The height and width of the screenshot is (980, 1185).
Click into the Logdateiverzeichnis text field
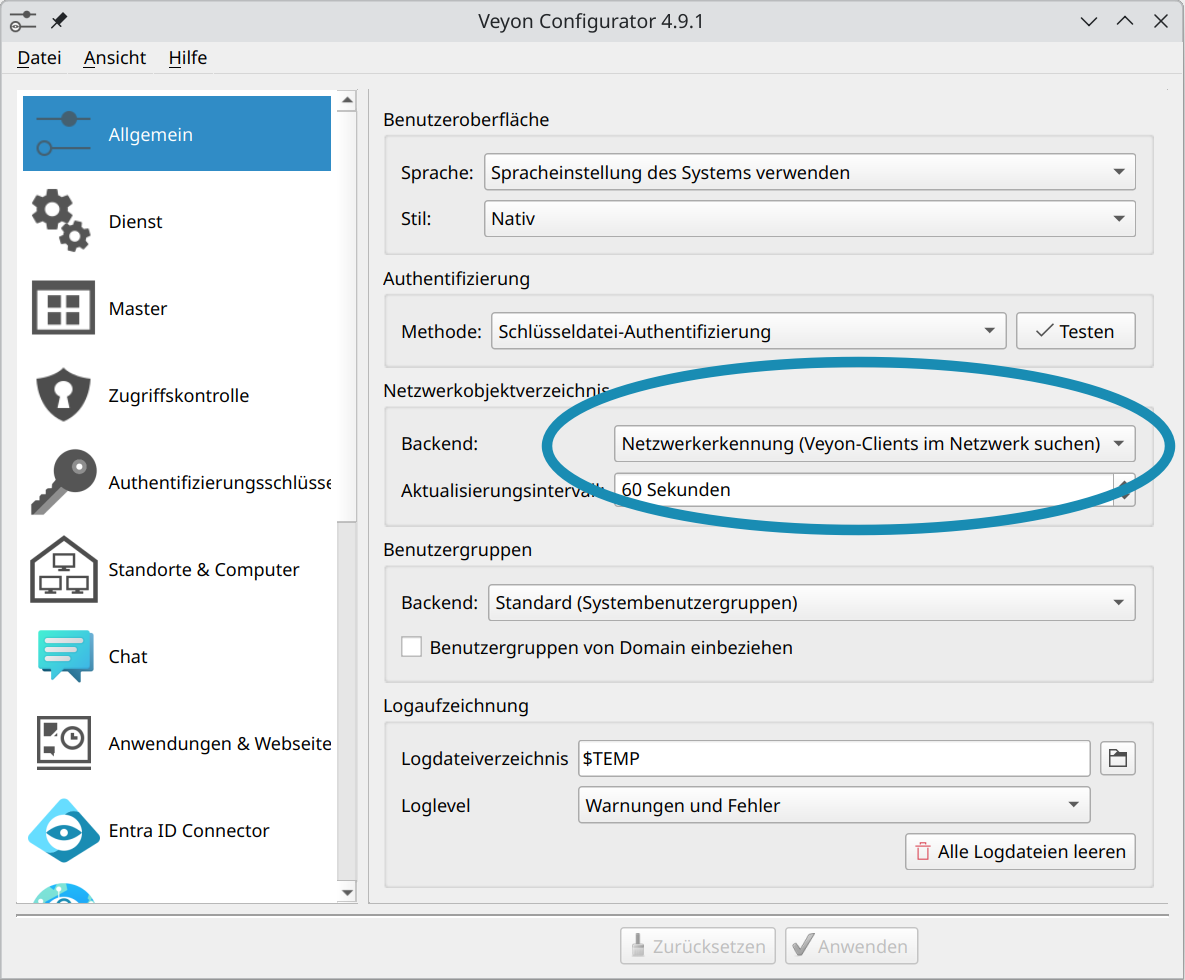(833, 759)
